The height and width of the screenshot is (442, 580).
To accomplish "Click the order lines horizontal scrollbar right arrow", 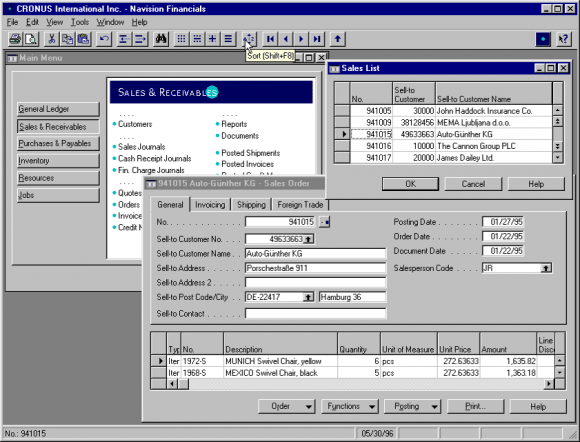I will 549,384.
